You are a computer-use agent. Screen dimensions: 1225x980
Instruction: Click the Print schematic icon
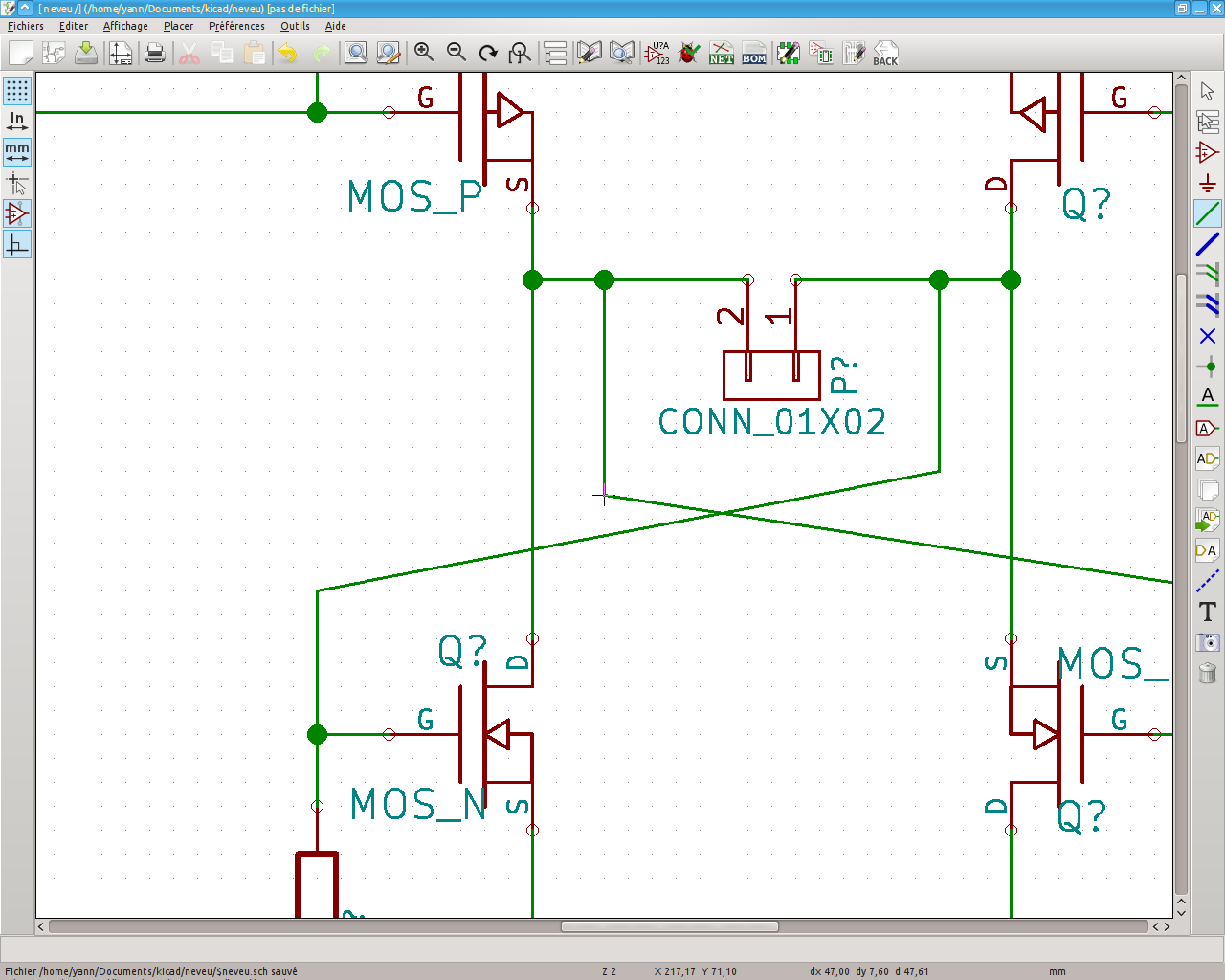[x=155, y=53]
